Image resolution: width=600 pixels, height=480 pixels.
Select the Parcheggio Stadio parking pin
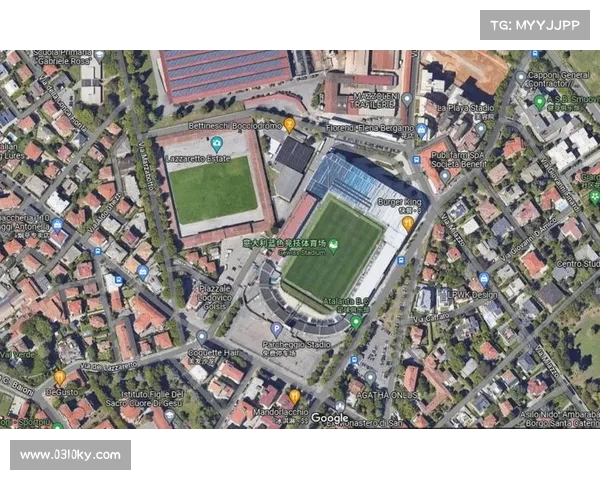coord(276,330)
